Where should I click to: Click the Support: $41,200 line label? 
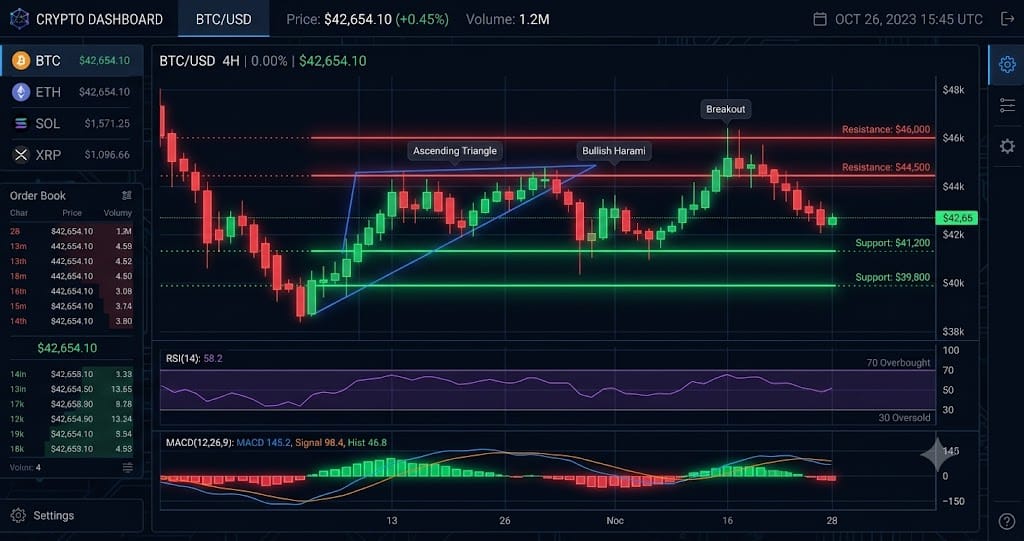point(893,243)
